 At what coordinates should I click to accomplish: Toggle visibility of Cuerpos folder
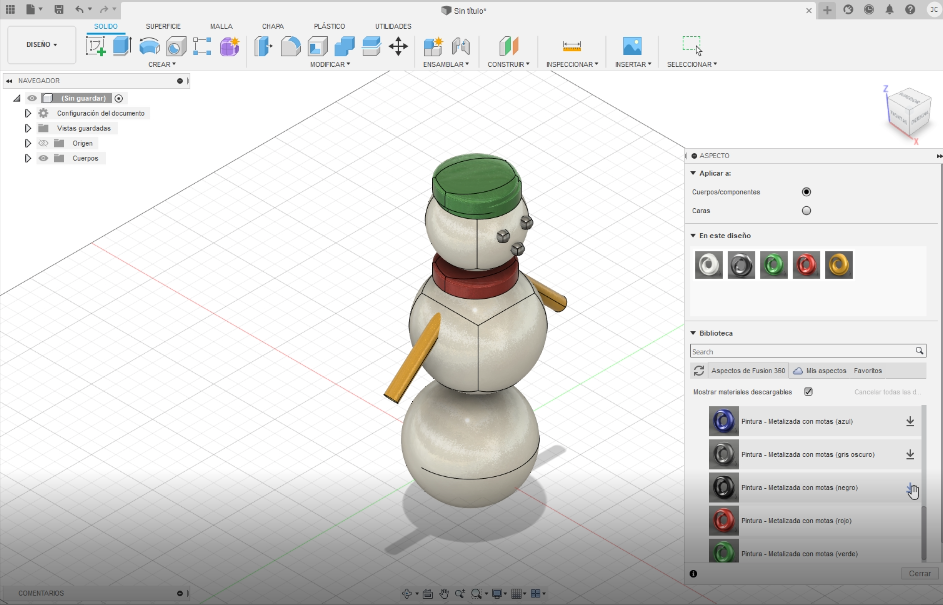(x=43, y=158)
